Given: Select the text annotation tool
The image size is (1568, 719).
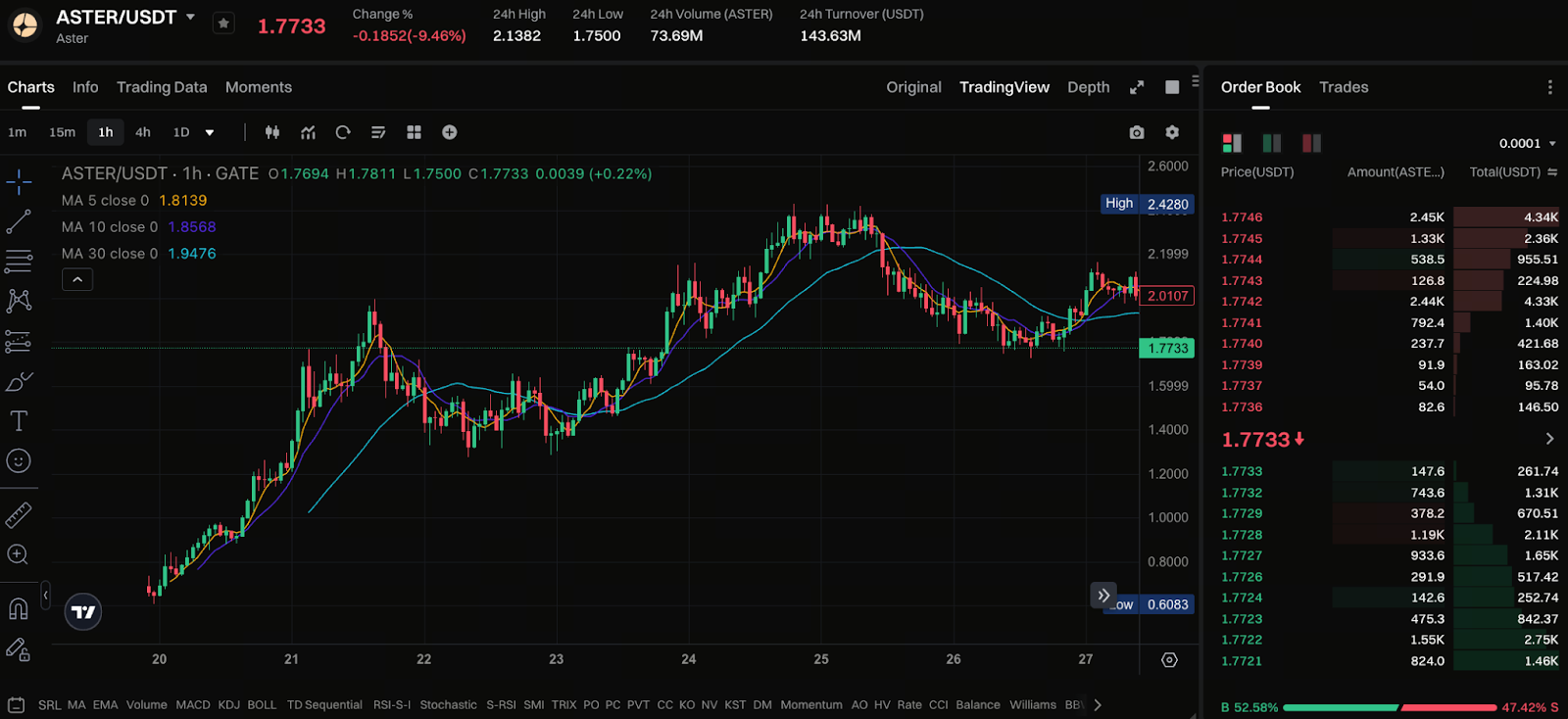Looking at the screenshot, I should tap(19, 421).
